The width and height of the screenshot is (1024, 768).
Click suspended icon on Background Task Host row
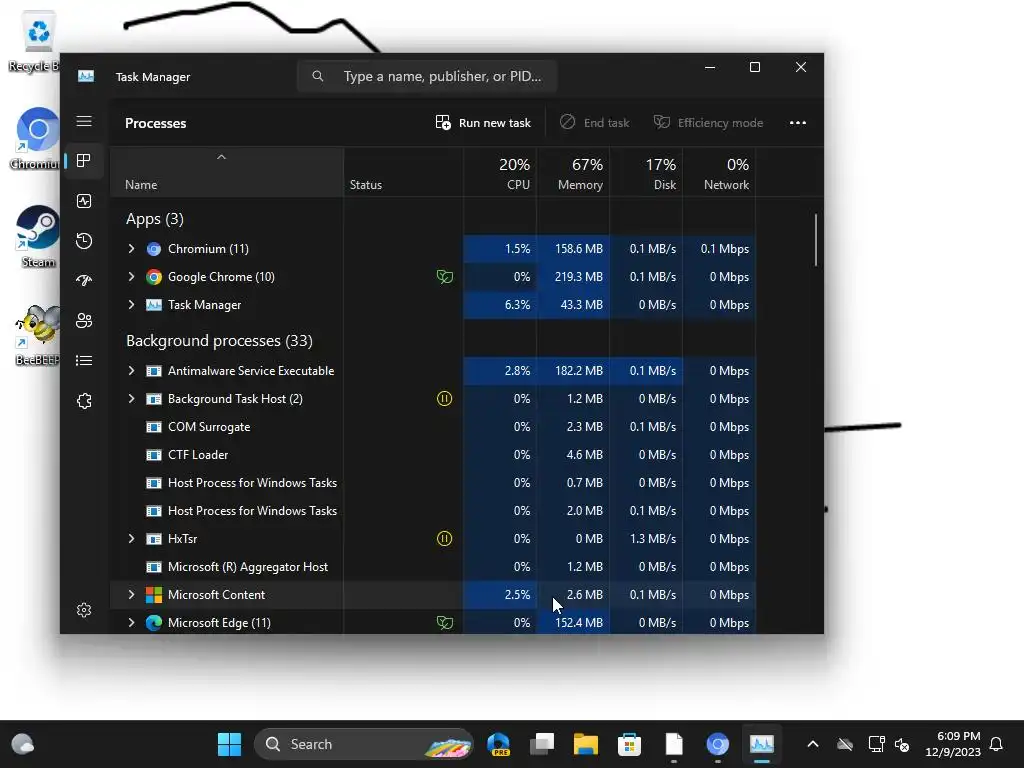coord(444,398)
